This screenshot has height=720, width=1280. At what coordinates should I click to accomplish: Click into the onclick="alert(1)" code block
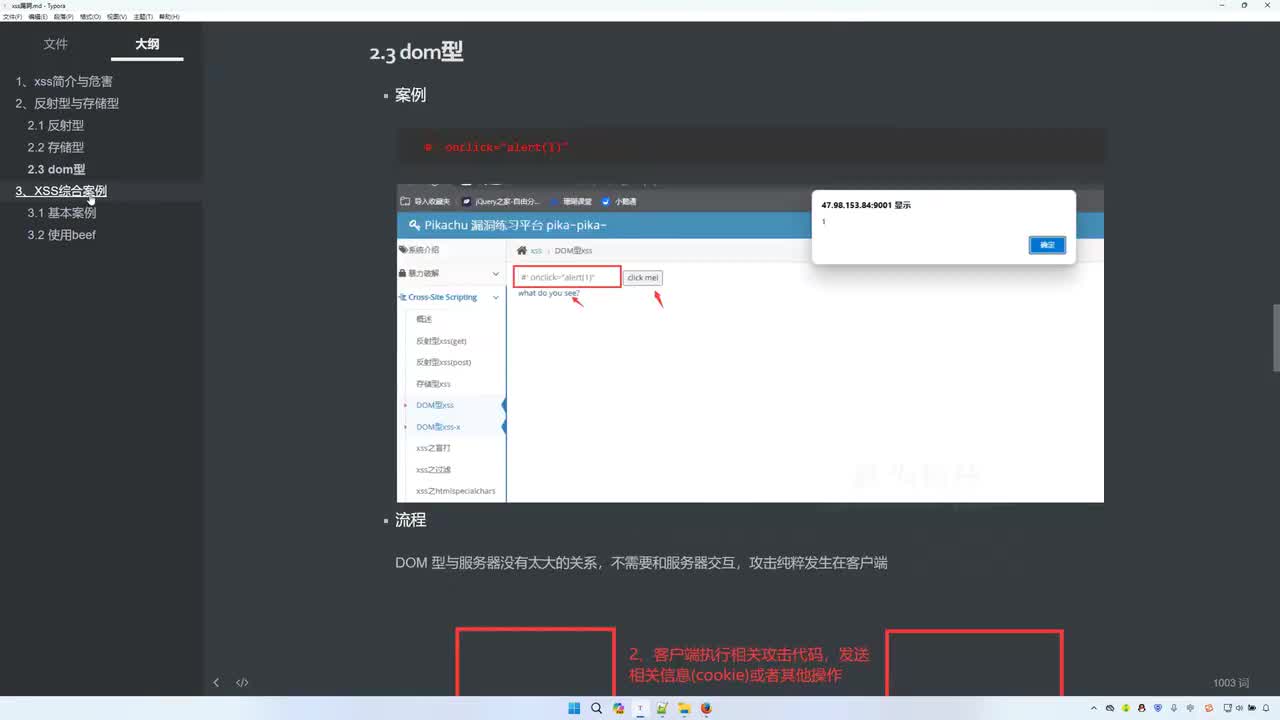(751, 147)
